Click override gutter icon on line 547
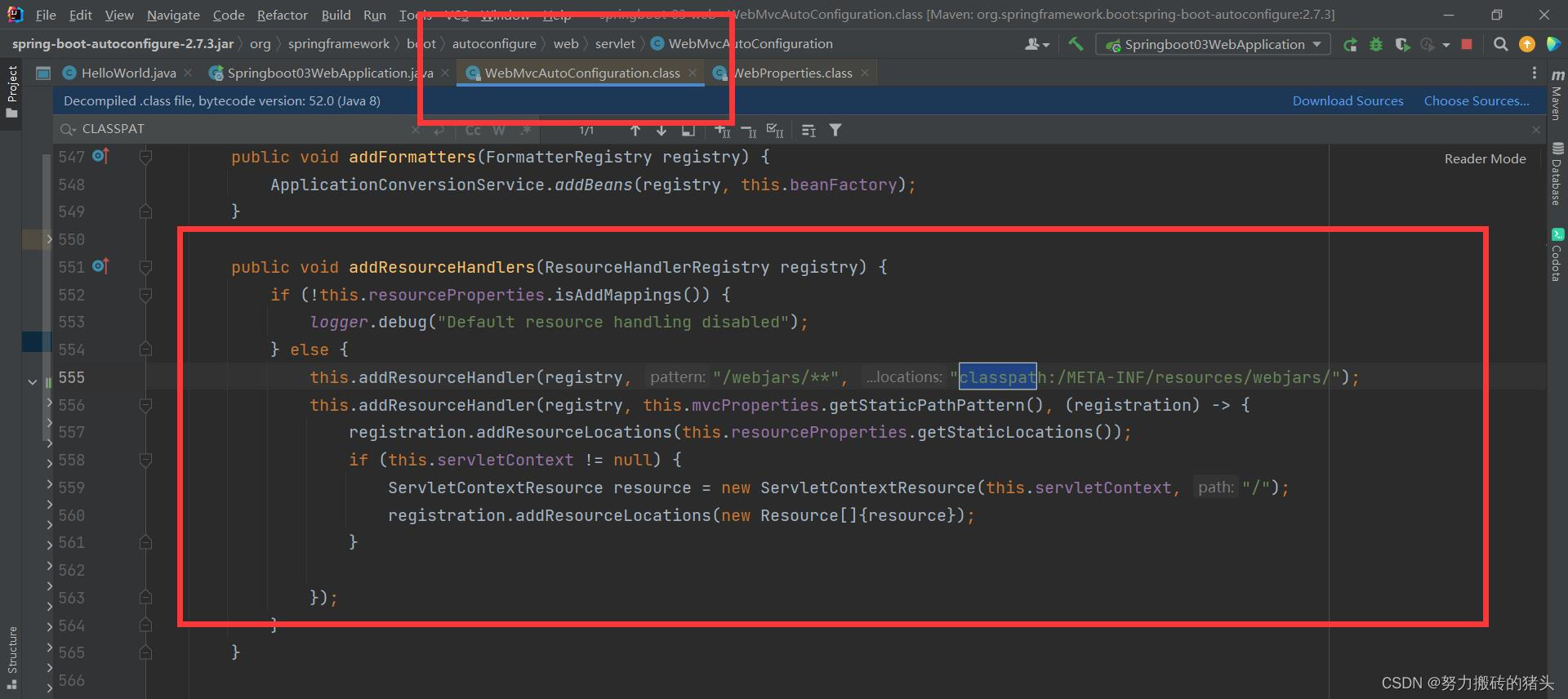Screen dimensions: 1568x699 (100, 155)
